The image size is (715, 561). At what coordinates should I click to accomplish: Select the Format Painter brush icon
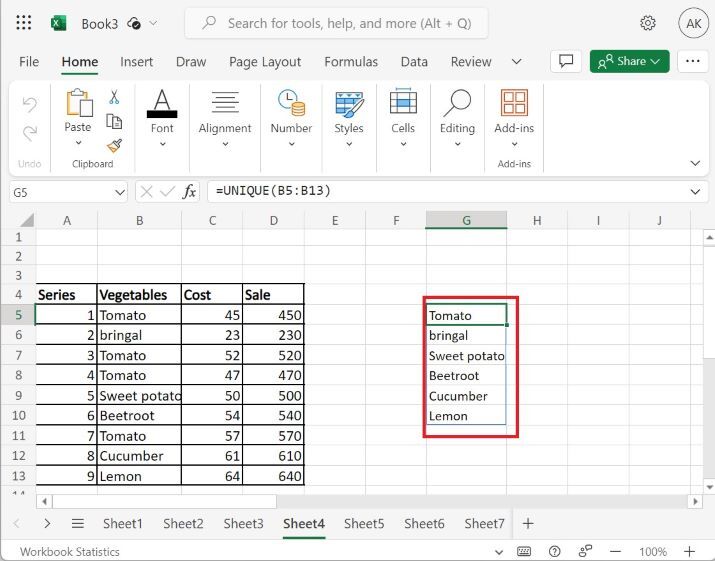coord(114,146)
